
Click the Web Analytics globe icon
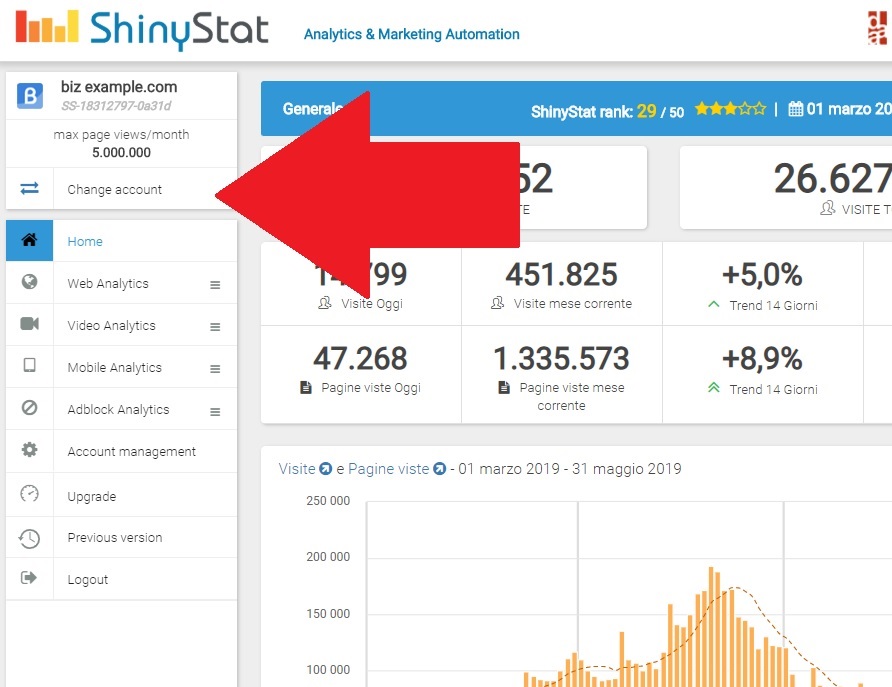click(x=30, y=282)
